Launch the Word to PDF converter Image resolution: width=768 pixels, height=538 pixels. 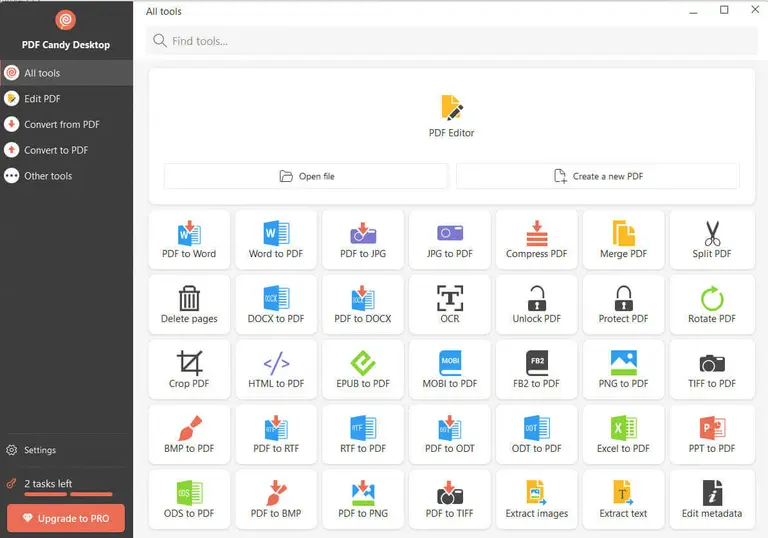[276, 240]
